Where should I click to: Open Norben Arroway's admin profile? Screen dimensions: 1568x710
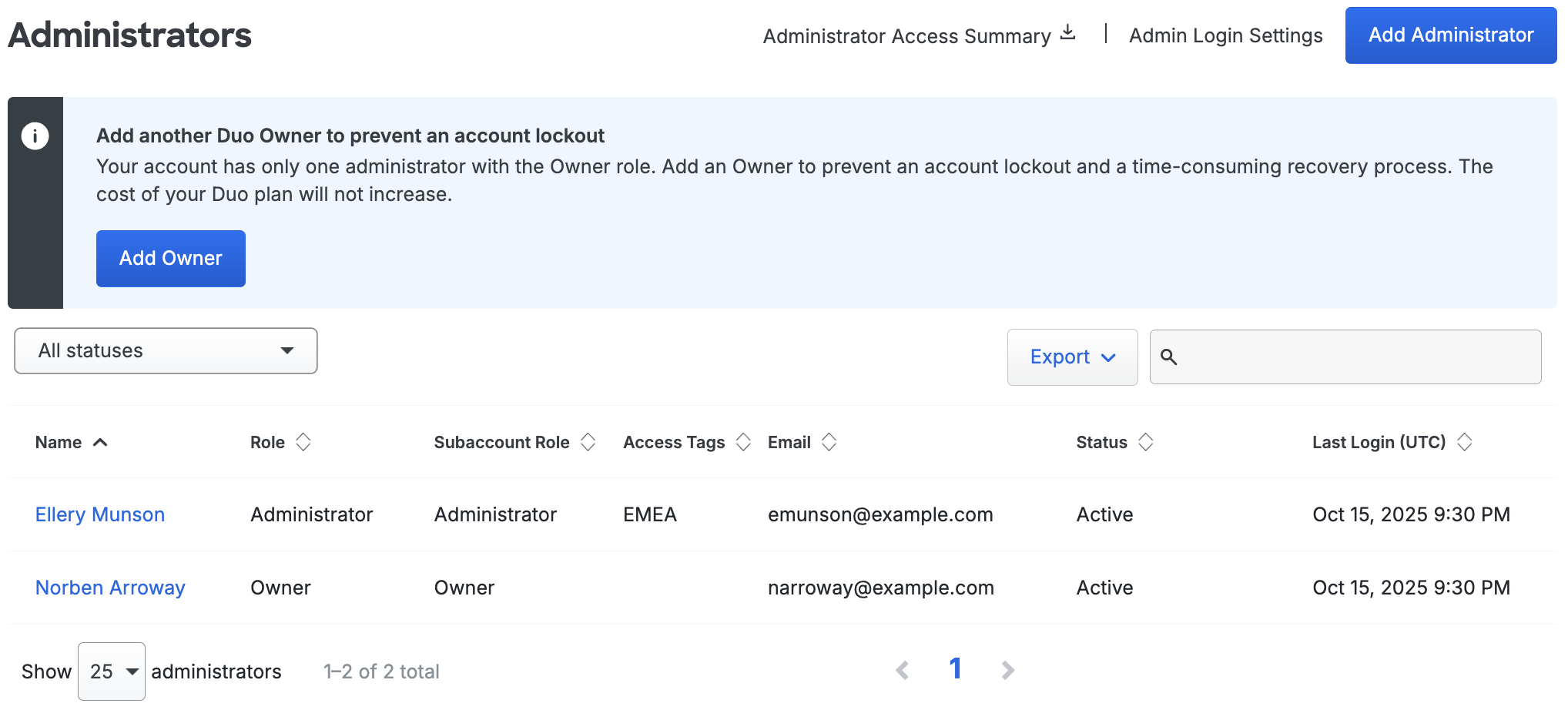(x=109, y=588)
